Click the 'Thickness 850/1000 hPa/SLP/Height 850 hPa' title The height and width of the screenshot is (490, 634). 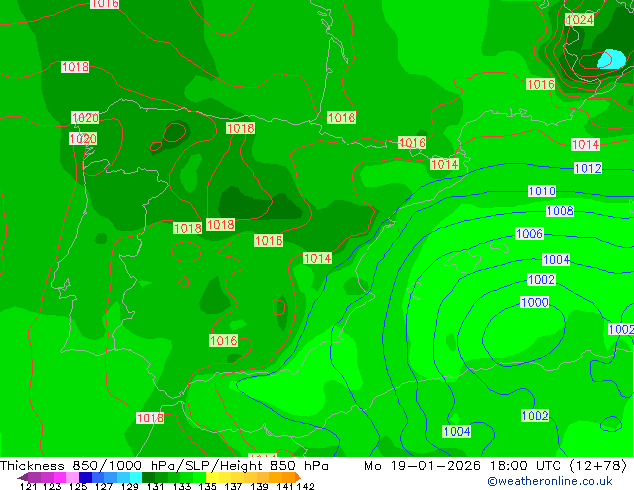[164, 466]
